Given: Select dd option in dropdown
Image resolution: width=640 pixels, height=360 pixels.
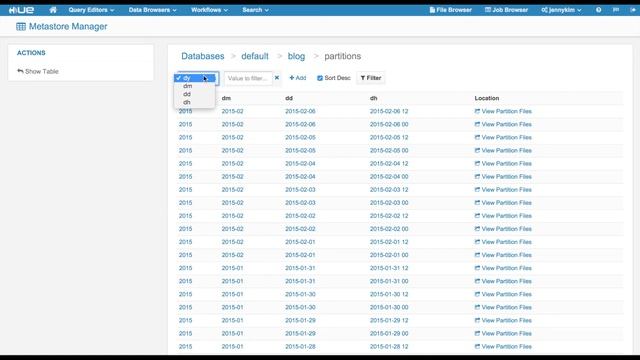Looking at the screenshot, I should 195,94.
